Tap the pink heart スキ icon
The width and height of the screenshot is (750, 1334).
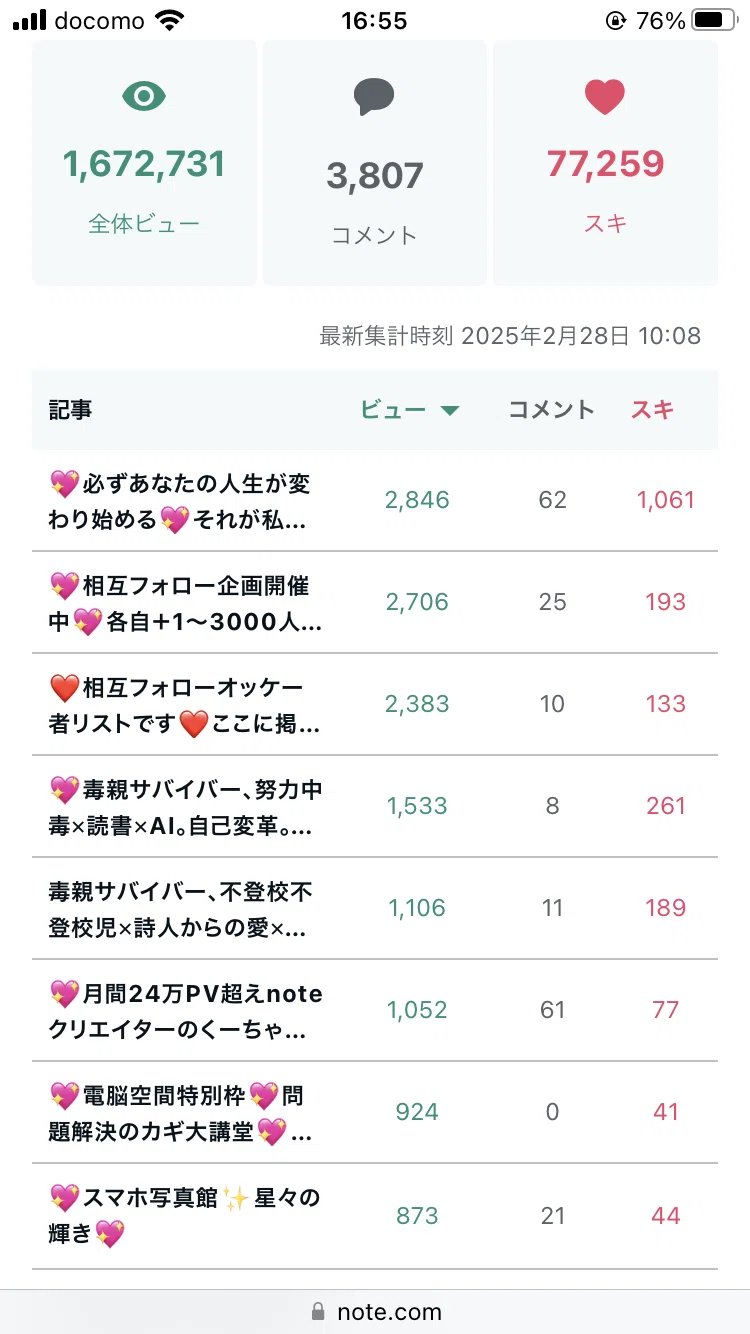point(605,97)
